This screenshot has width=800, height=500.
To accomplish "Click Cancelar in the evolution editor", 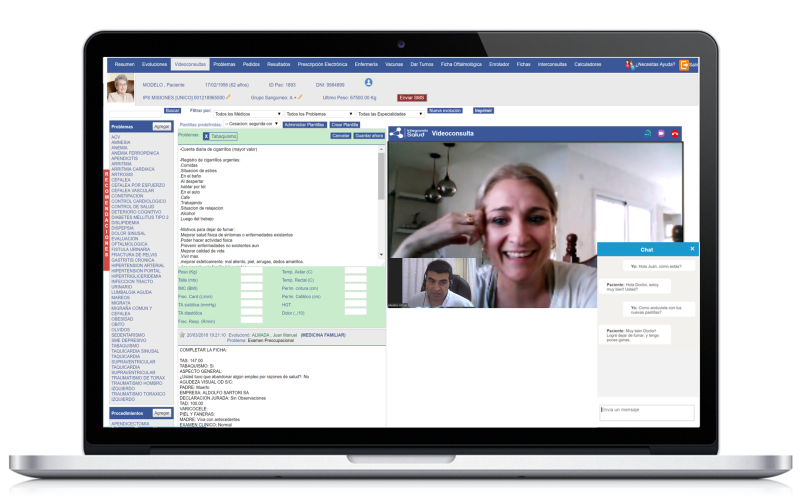I will (340, 136).
